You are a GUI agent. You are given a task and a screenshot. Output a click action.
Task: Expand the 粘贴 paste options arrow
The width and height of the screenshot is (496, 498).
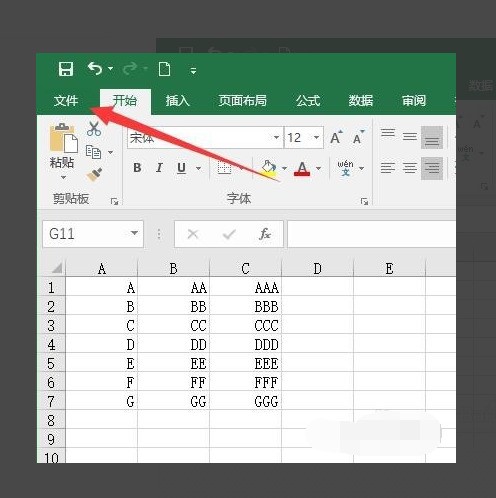(x=63, y=177)
